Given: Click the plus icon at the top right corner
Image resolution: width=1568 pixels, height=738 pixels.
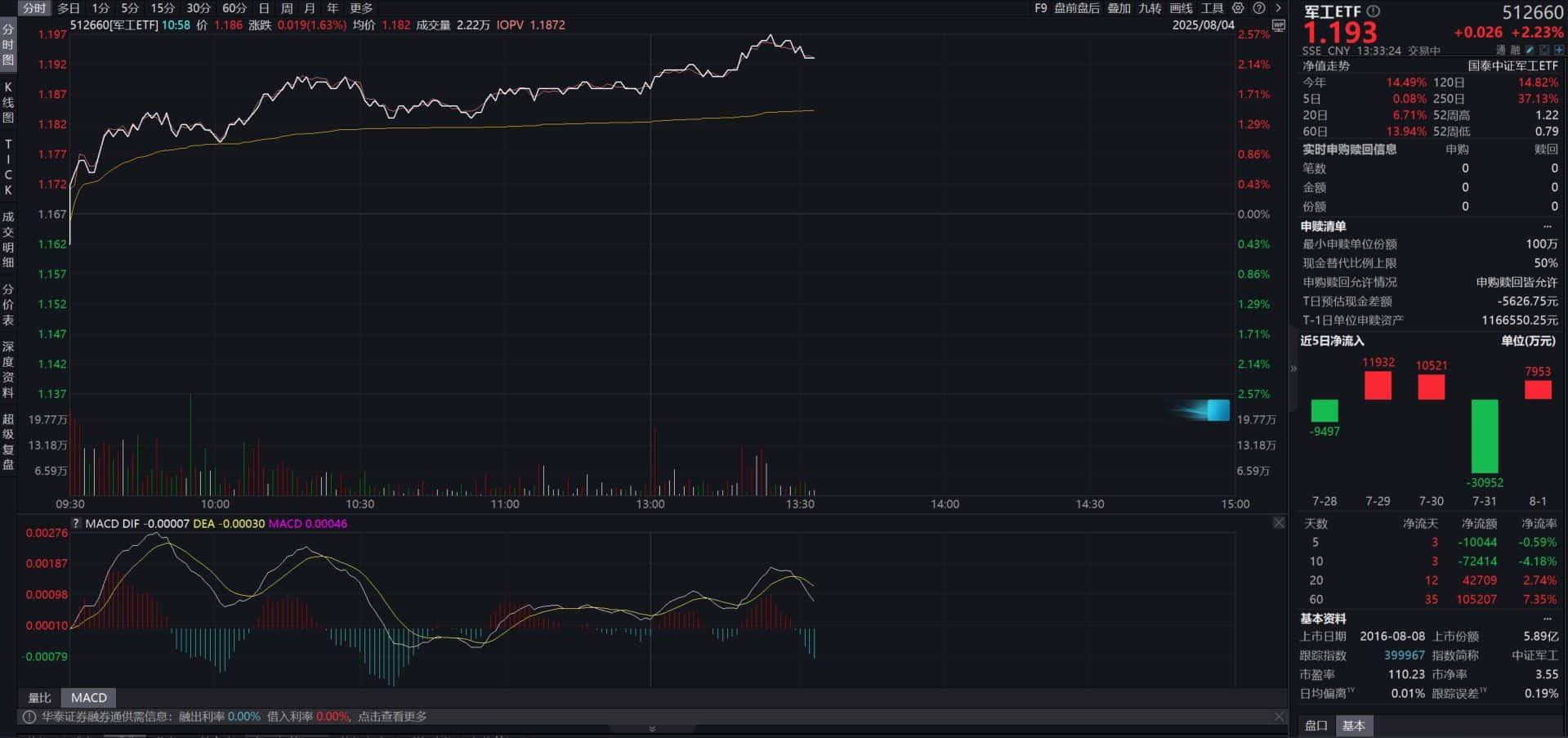Looking at the screenshot, I should pyautogui.click(x=1558, y=50).
